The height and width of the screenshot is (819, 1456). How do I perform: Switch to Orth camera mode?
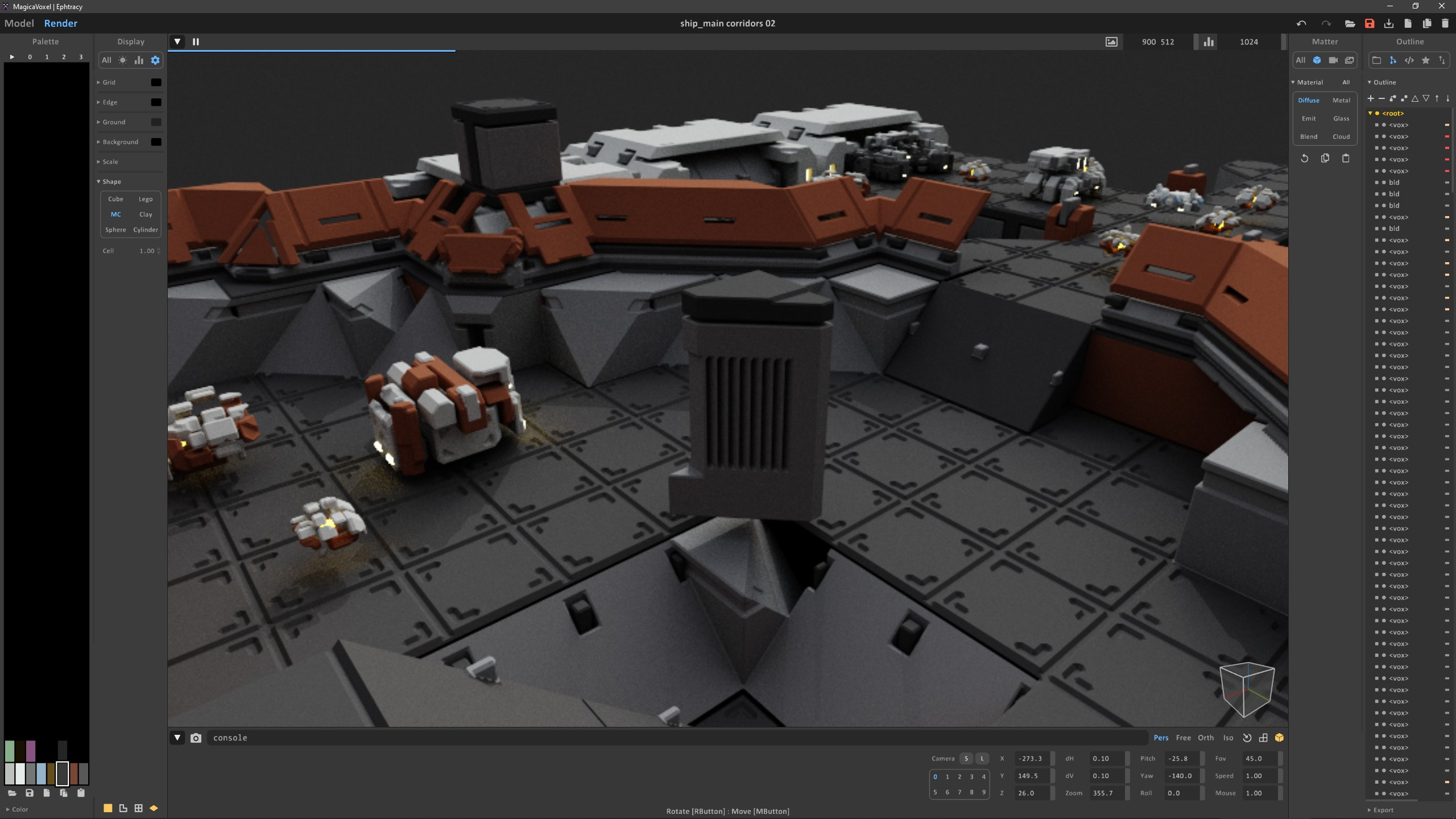coord(1206,738)
